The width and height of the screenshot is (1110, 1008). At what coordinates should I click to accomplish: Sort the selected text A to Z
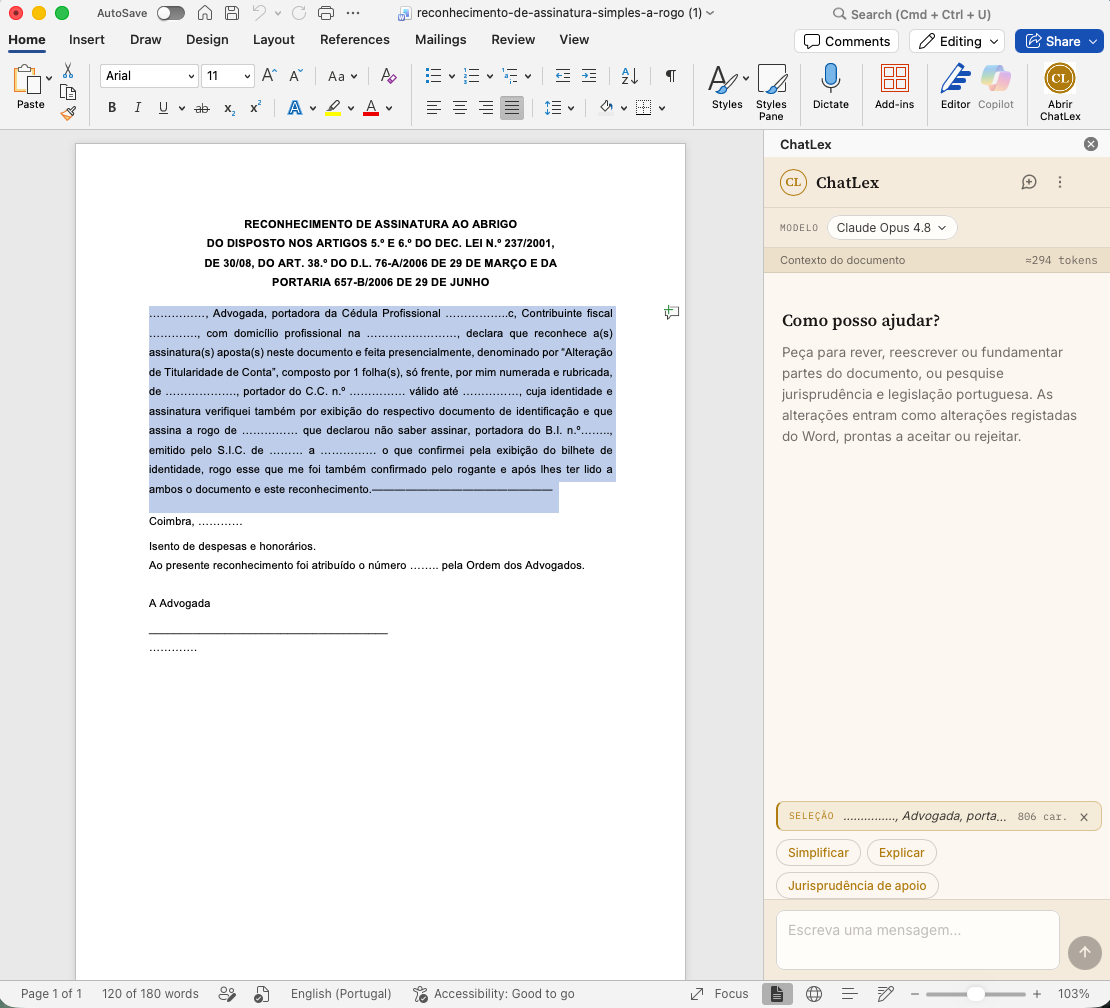629,75
